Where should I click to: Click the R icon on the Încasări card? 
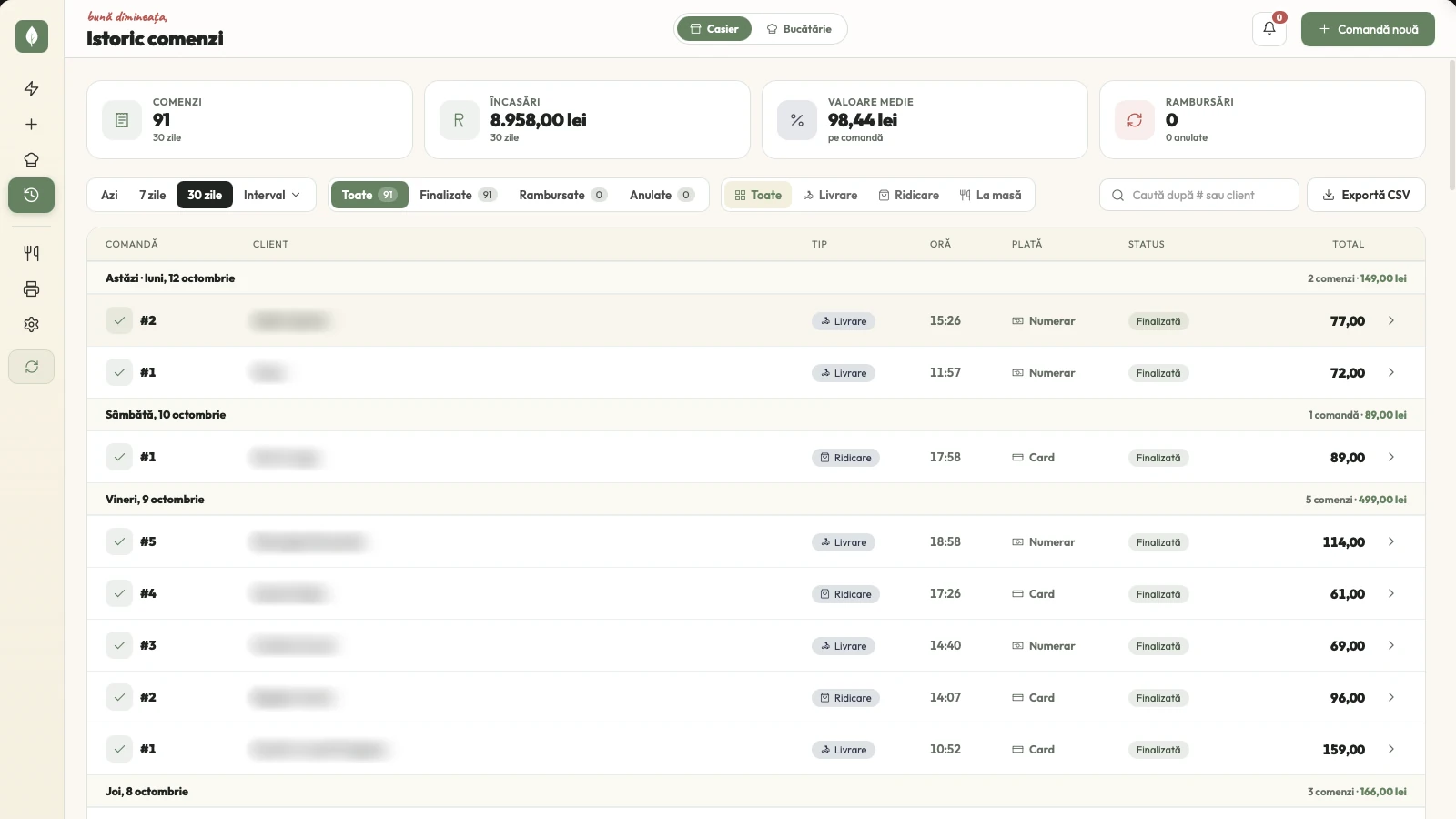point(460,120)
